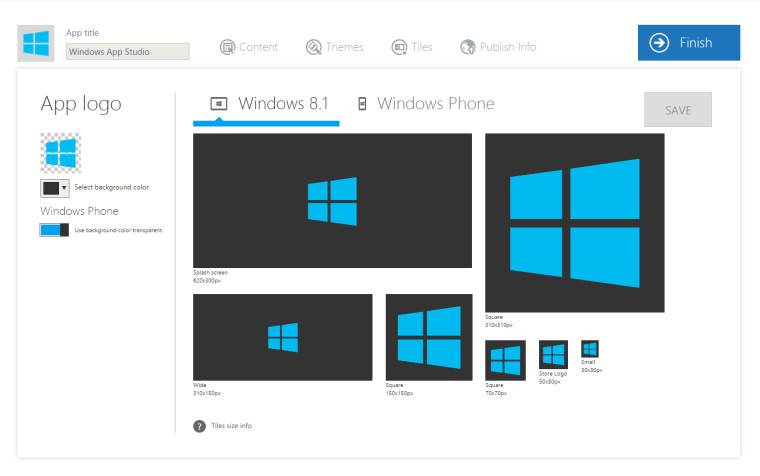Screen dimensions: 760x476
Task: Click the Windows 8.1 tablet icon
Action: (x=219, y=103)
